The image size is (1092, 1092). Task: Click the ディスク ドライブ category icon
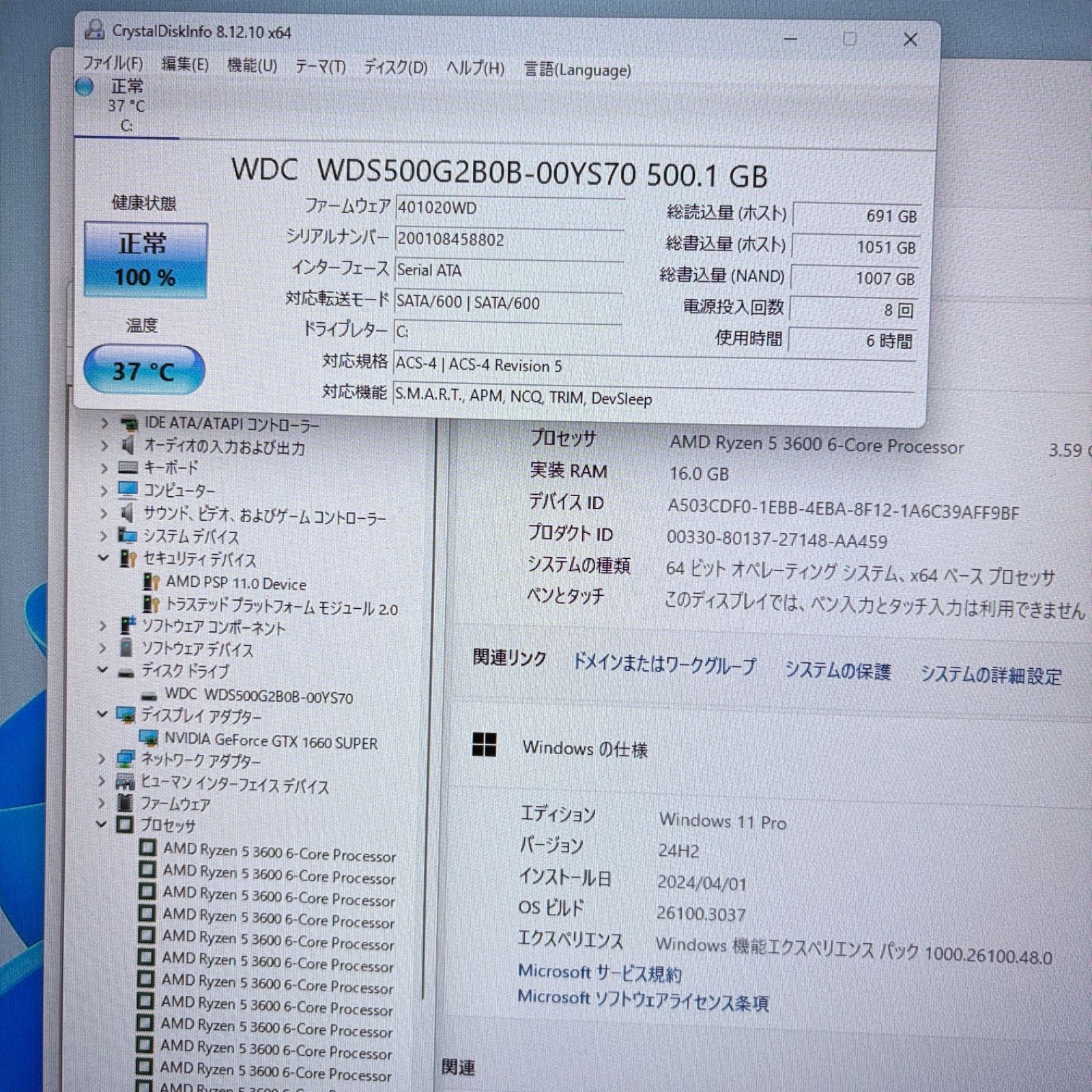(126, 672)
